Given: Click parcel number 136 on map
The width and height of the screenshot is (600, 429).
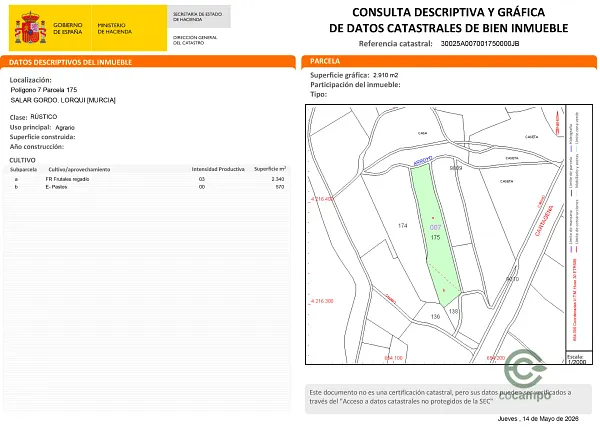Looking at the screenshot, I should coord(435,316).
